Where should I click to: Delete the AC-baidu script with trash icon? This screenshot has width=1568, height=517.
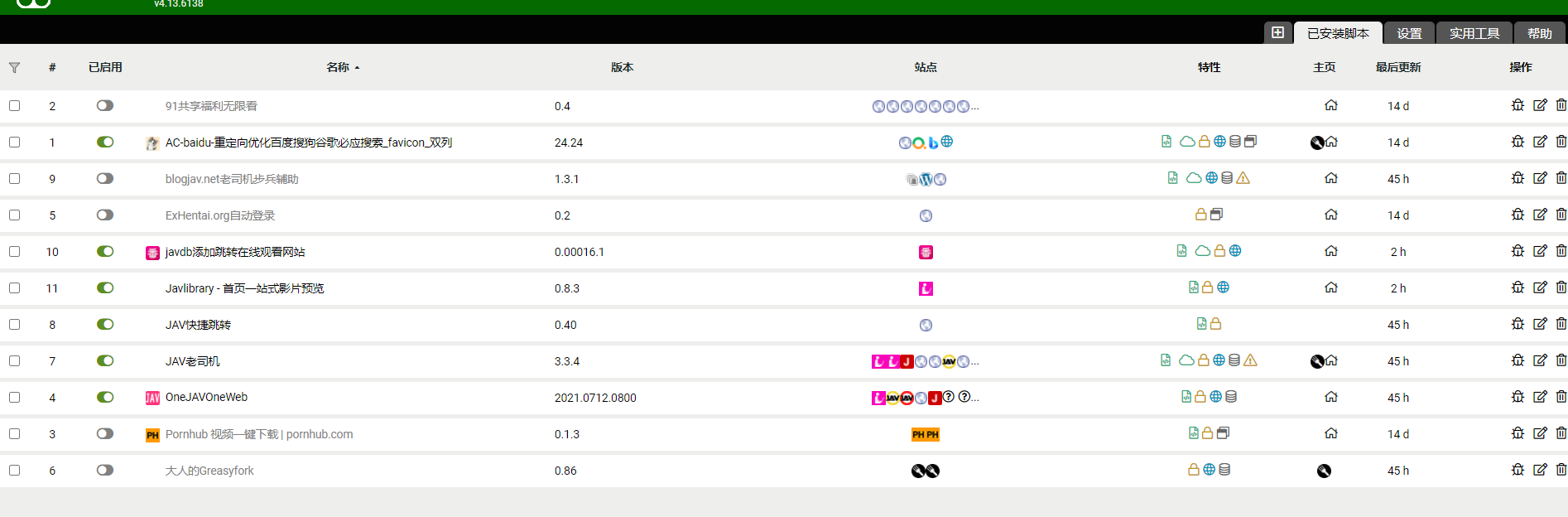(x=1561, y=142)
